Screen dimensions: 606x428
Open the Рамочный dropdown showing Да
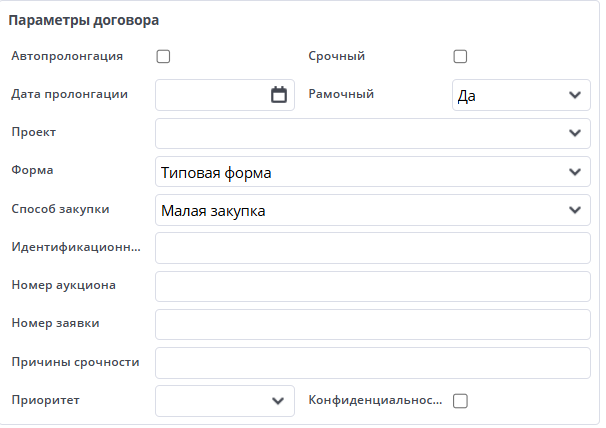click(521, 95)
